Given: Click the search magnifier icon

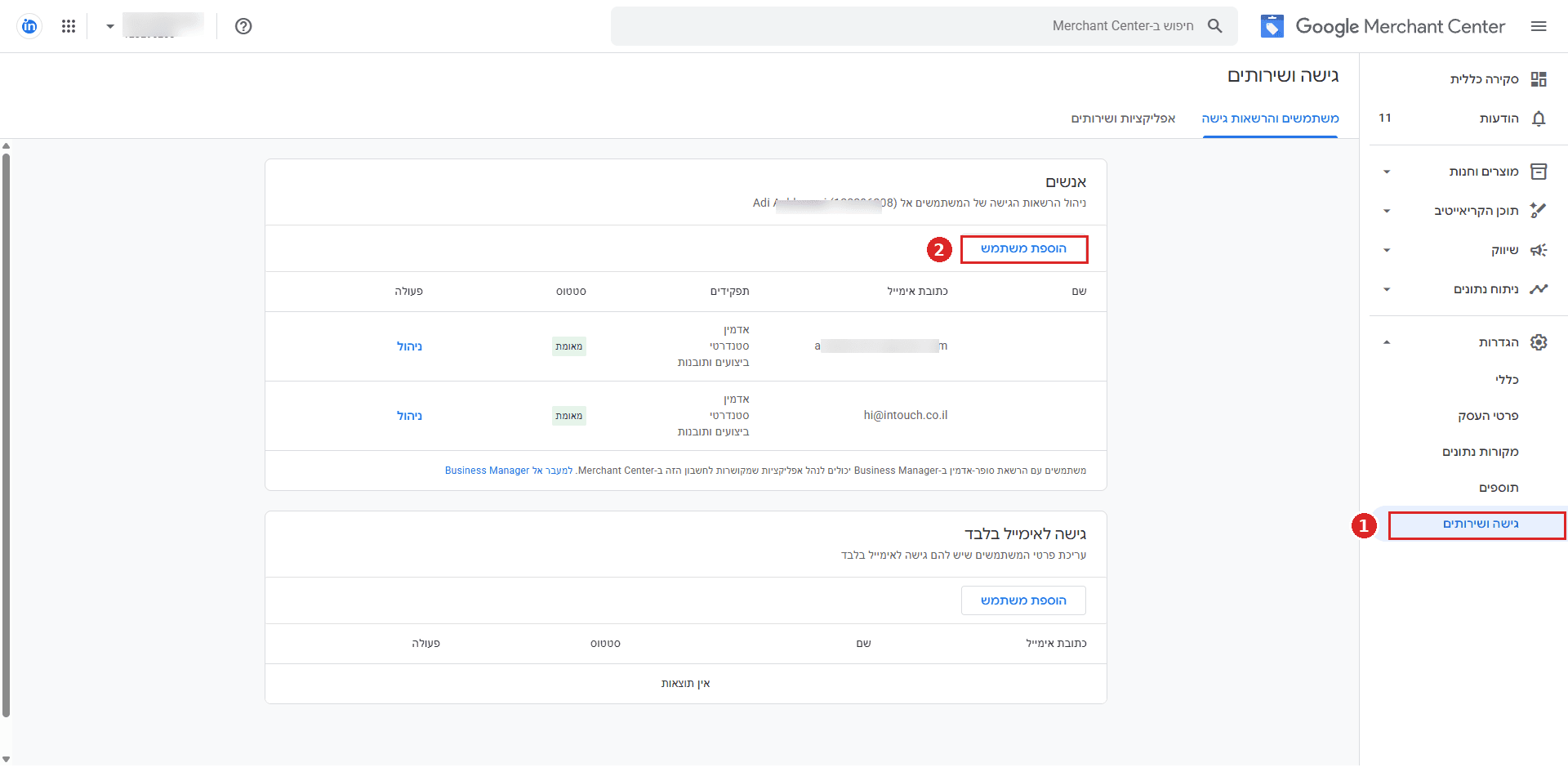Looking at the screenshot, I should coord(1215,26).
